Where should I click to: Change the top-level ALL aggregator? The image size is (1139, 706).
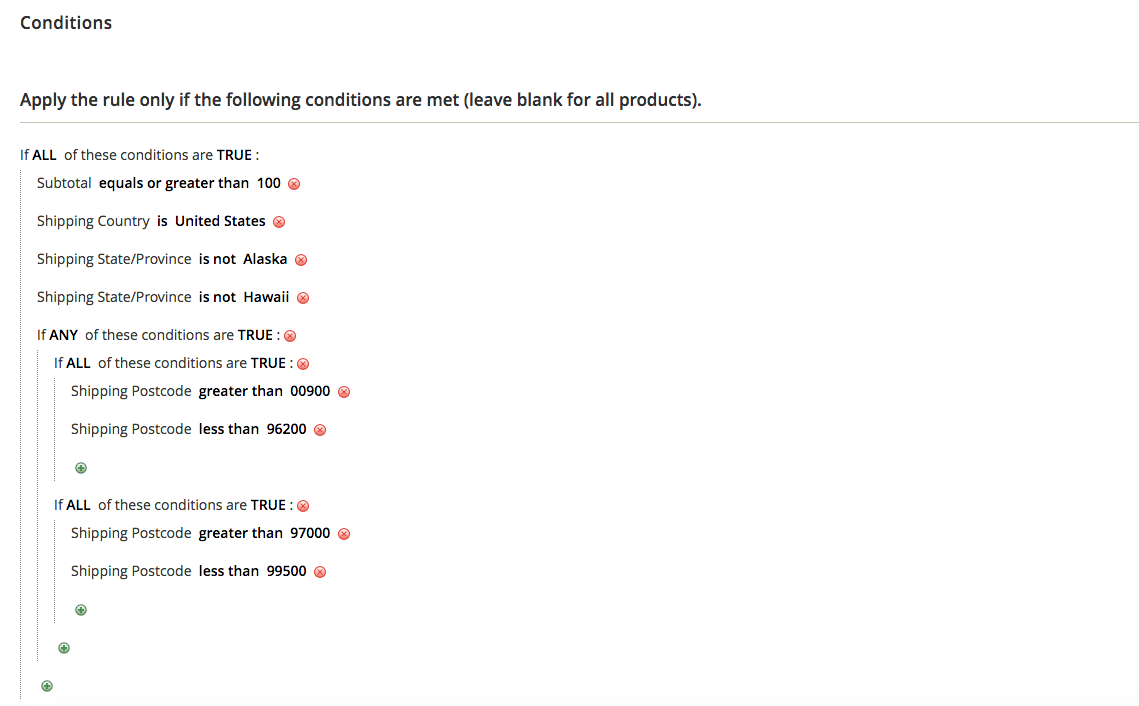coord(44,155)
